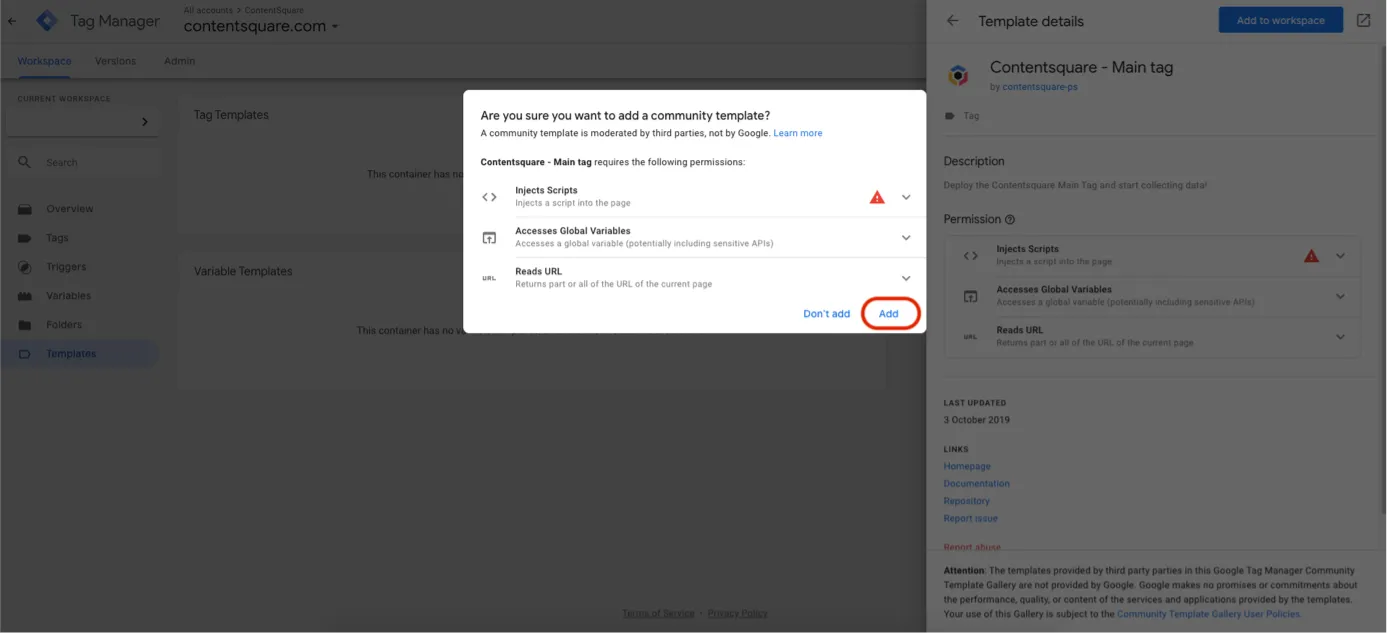Click the Google Tag Manager logo
This screenshot has width=1390, height=635.
coord(47,21)
